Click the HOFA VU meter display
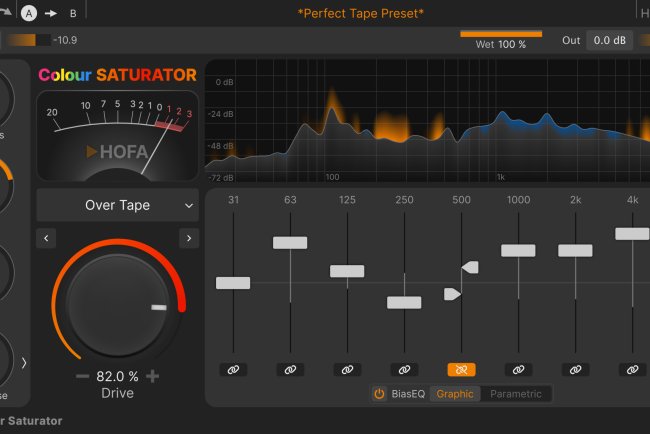This screenshot has height=434, width=650. coord(118,136)
